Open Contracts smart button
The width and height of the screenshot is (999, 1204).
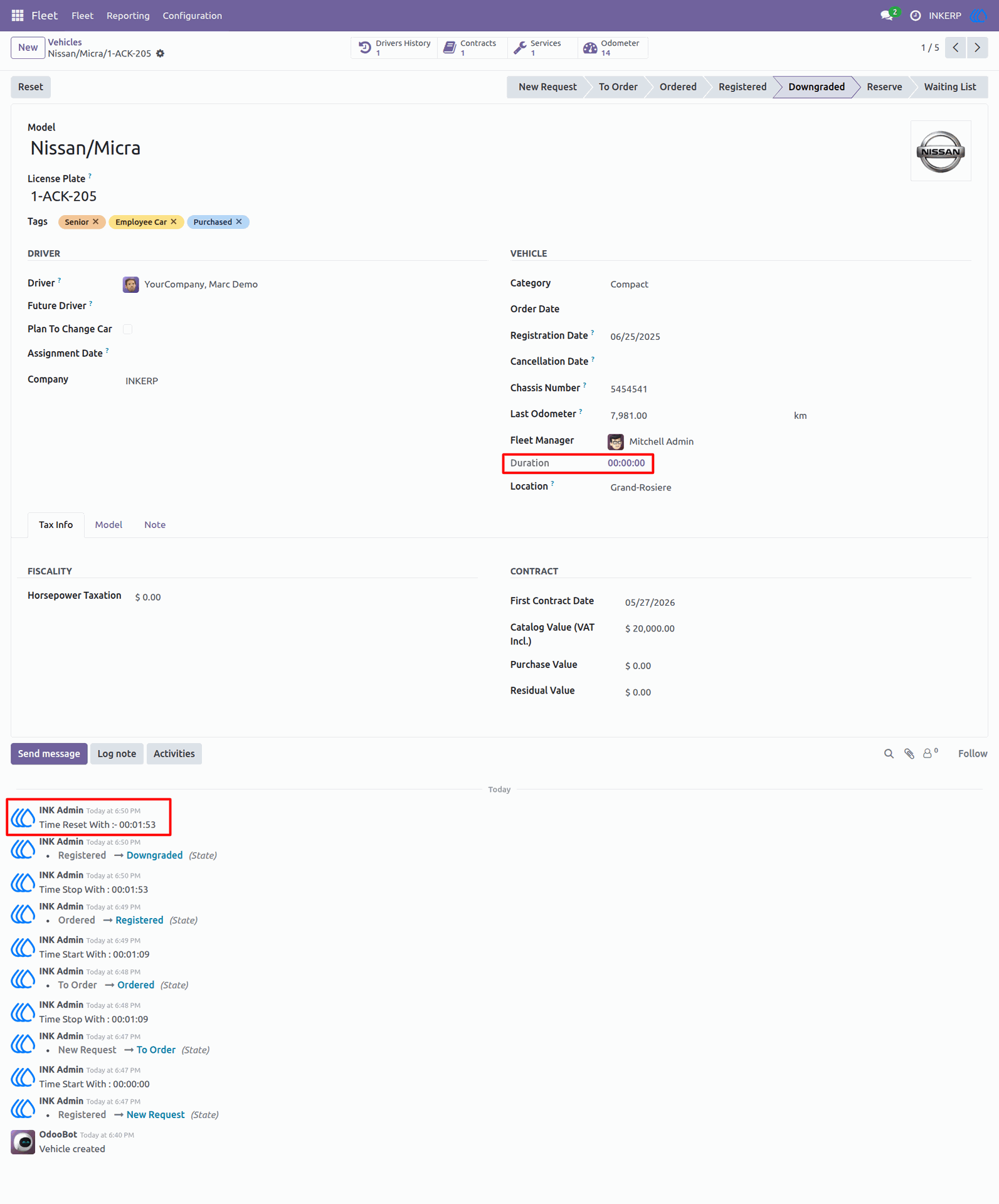471,48
